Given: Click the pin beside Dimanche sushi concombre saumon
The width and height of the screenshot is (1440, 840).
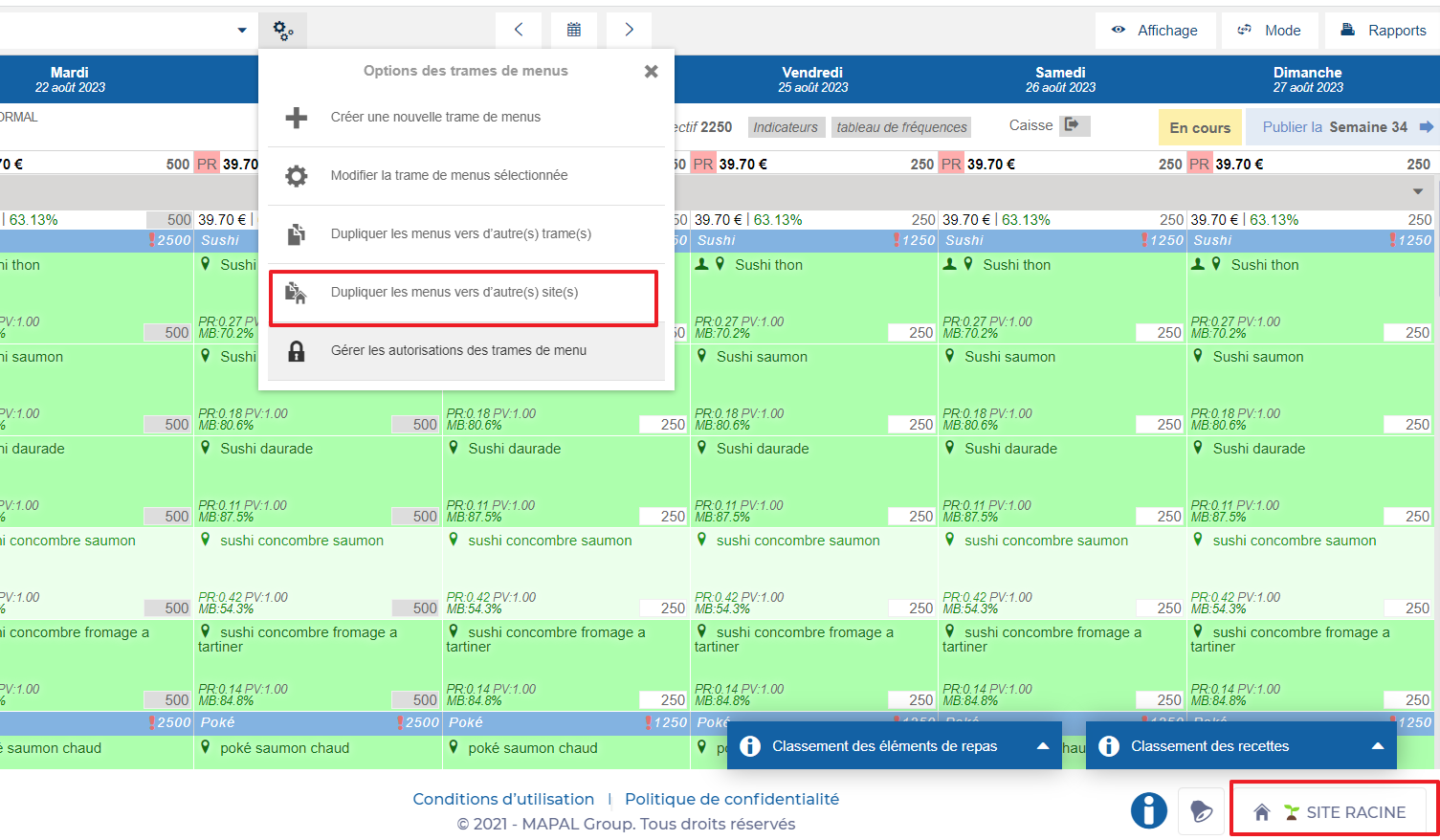Looking at the screenshot, I should tap(1199, 540).
